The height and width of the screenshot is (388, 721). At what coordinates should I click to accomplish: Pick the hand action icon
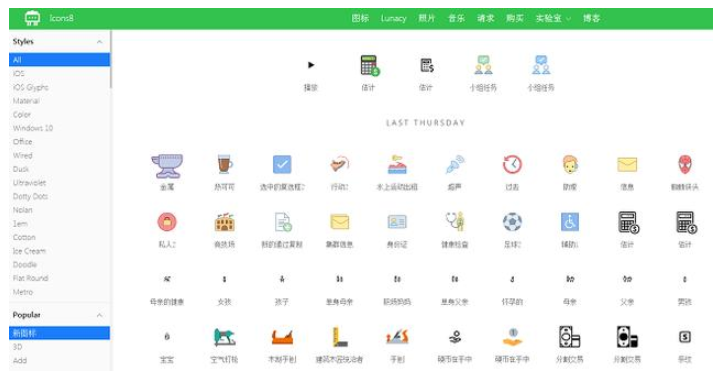tap(339, 164)
